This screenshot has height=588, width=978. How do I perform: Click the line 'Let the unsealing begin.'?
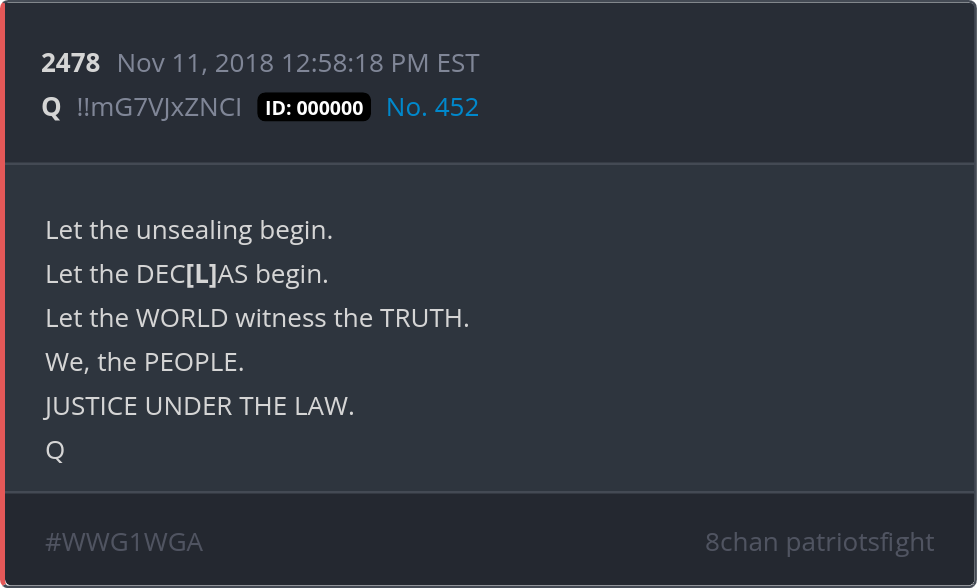point(189,231)
